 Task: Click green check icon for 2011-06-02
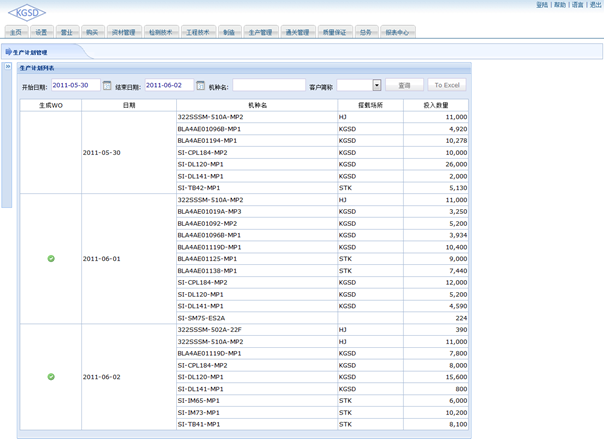click(x=51, y=377)
